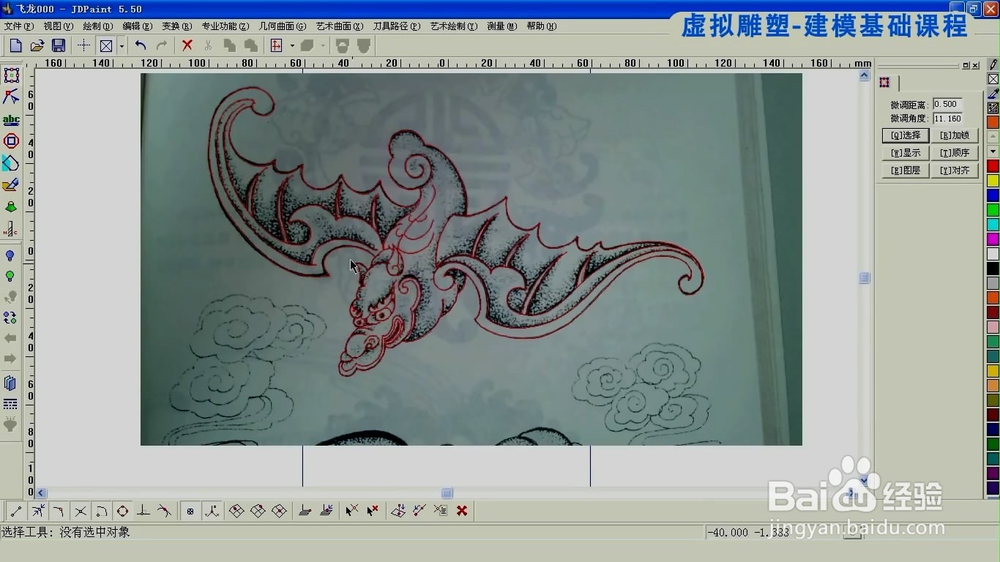Select the boxed-X view tool in toolbar
This screenshot has height=562, width=1000.
click(x=106, y=46)
